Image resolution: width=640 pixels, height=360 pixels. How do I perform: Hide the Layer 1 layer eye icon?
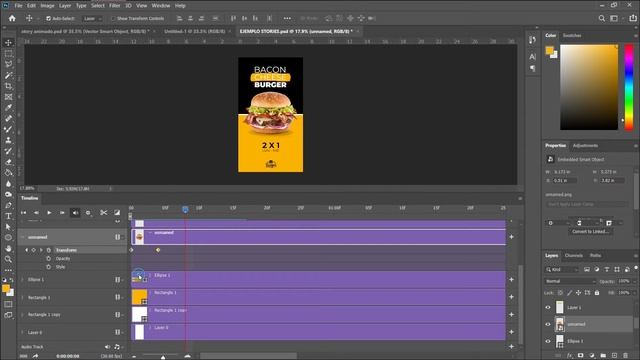(x=548, y=307)
